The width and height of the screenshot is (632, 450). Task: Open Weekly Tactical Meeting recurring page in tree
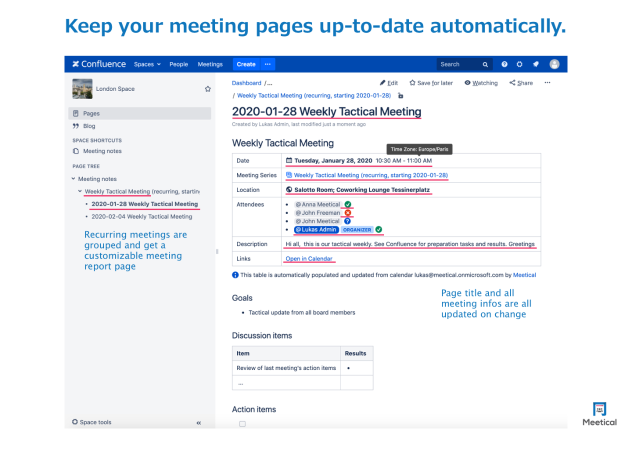pyautogui.click(x=142, y=192)
